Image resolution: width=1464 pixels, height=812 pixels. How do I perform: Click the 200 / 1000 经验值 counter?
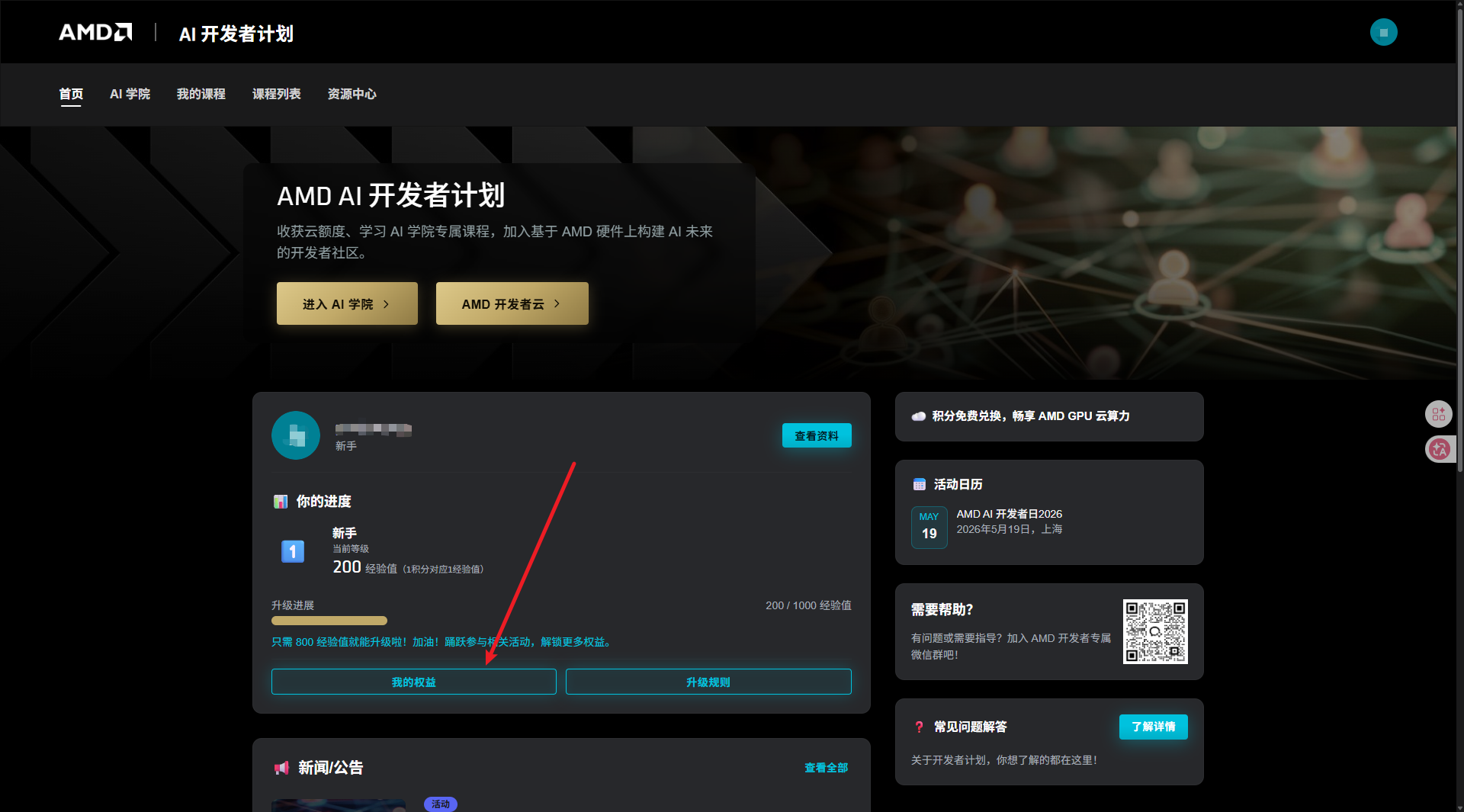(808, 605)
